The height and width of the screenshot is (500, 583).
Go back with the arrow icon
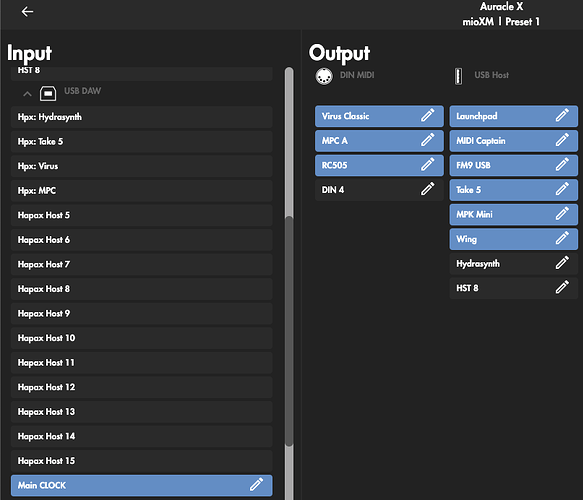pyautogui.click(x=27, y=12)
